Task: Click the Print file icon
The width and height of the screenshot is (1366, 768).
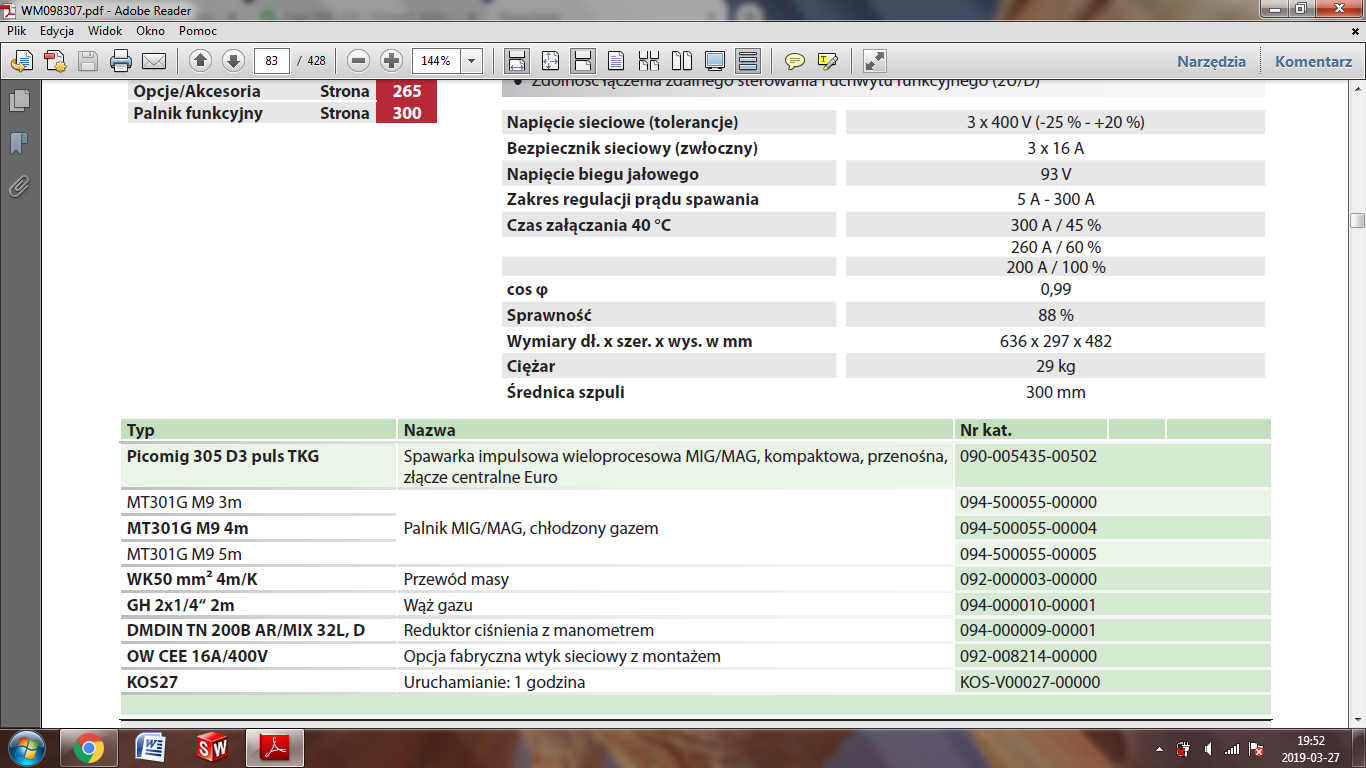Action: point(121,61)
